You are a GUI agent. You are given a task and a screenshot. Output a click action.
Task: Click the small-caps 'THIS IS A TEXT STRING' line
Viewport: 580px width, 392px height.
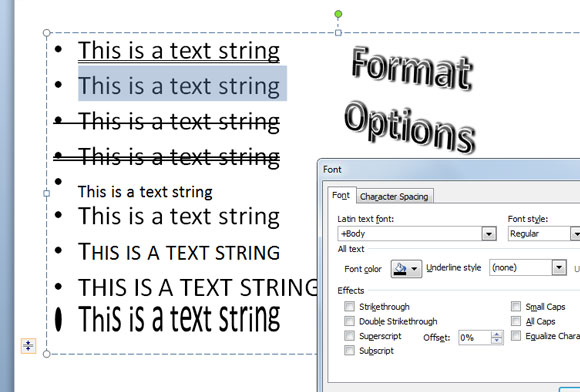click(x=179, y=252)
